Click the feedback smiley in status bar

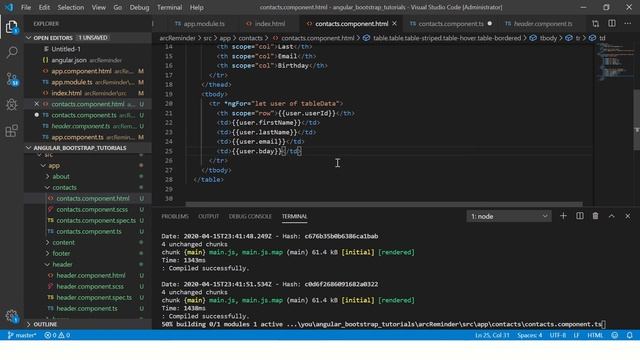pos(615,335)
